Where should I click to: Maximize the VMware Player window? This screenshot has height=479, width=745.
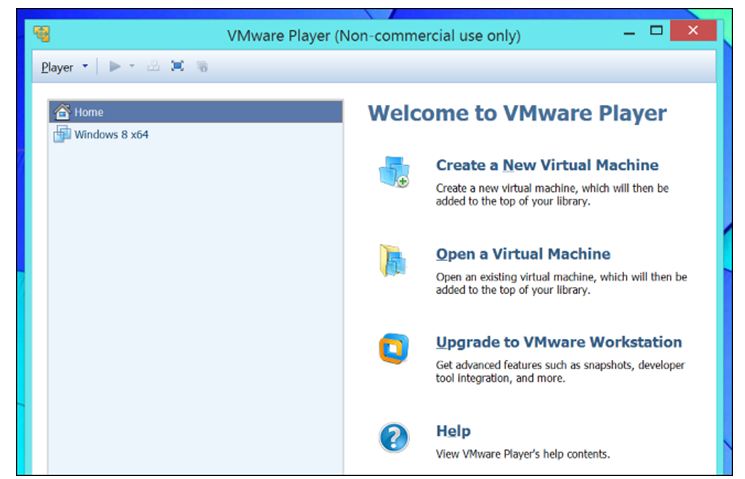(x=656, y=31)
